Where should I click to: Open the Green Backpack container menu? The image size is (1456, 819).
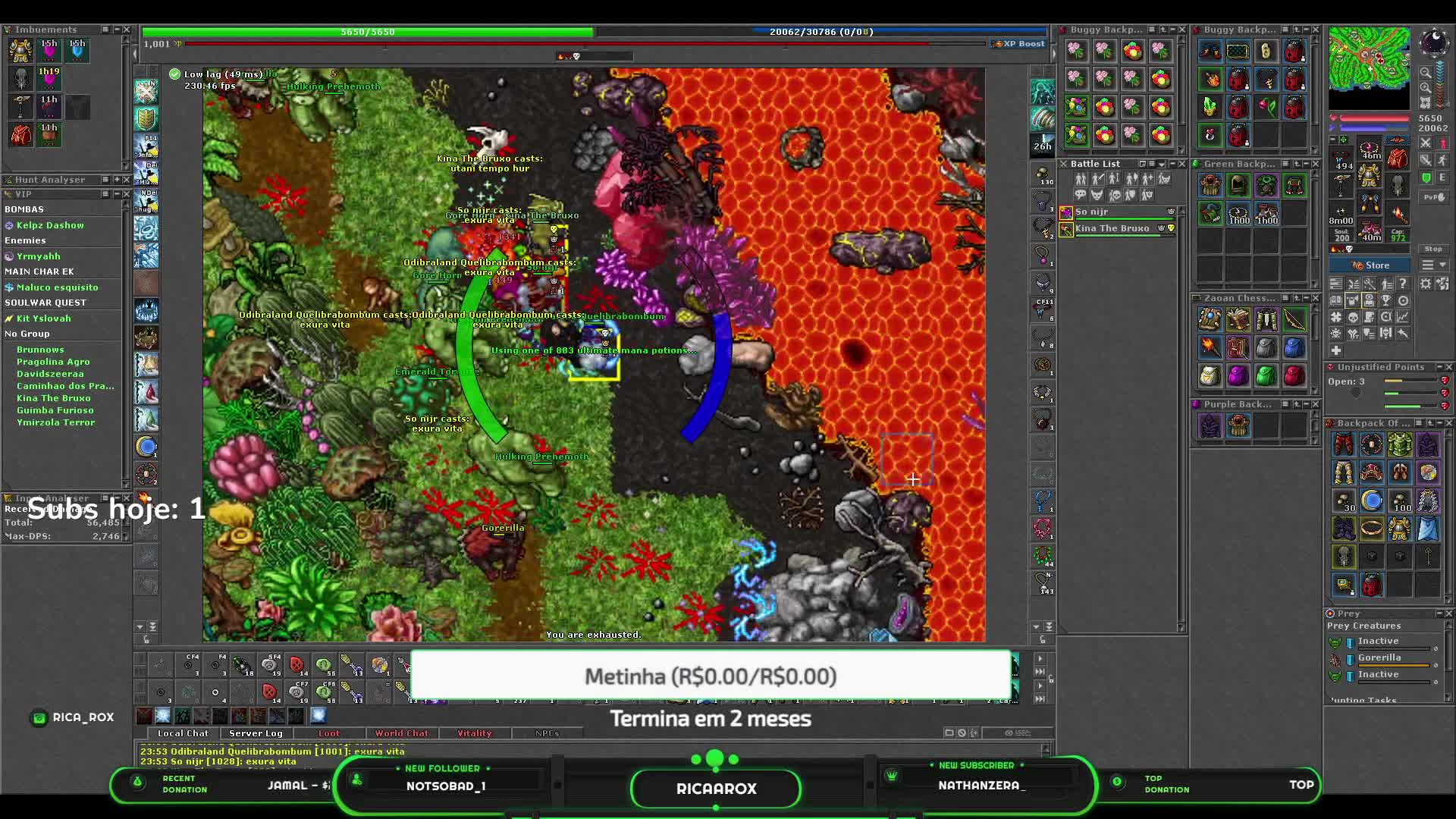tap(1285, 164)
